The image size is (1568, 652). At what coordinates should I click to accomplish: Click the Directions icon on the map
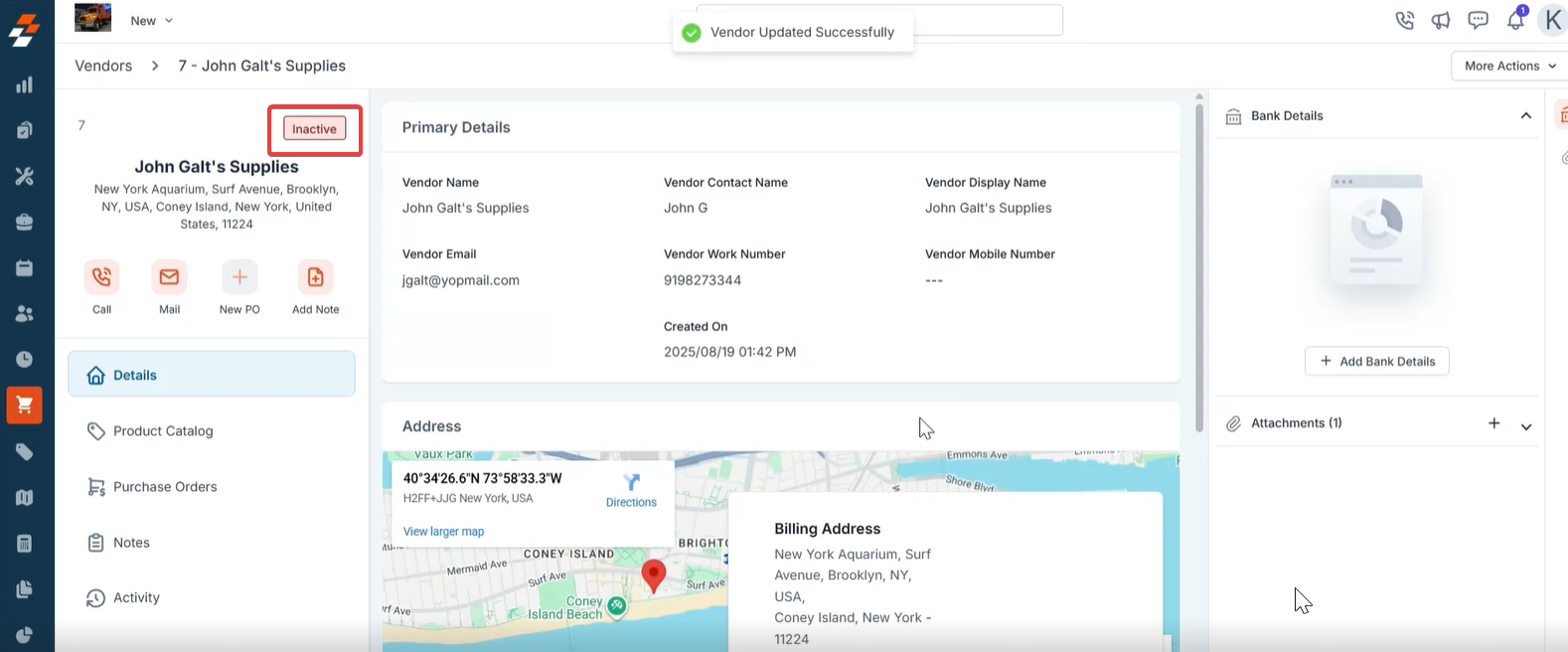[x=631, y=482]
